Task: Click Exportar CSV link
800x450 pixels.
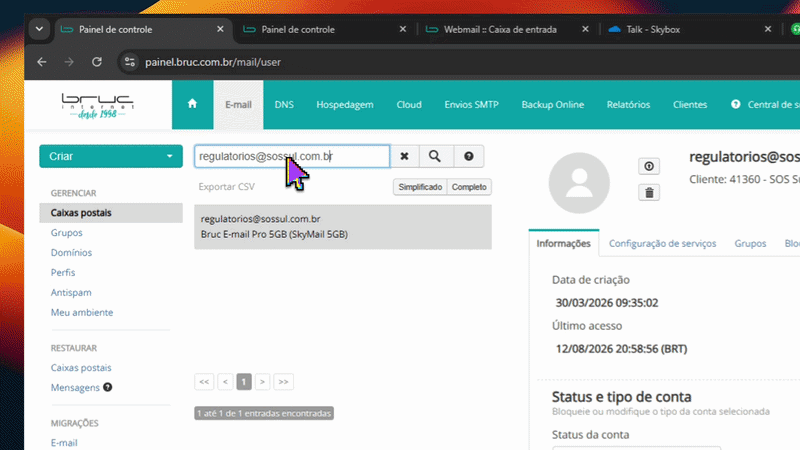Action: tap(227, 187)
